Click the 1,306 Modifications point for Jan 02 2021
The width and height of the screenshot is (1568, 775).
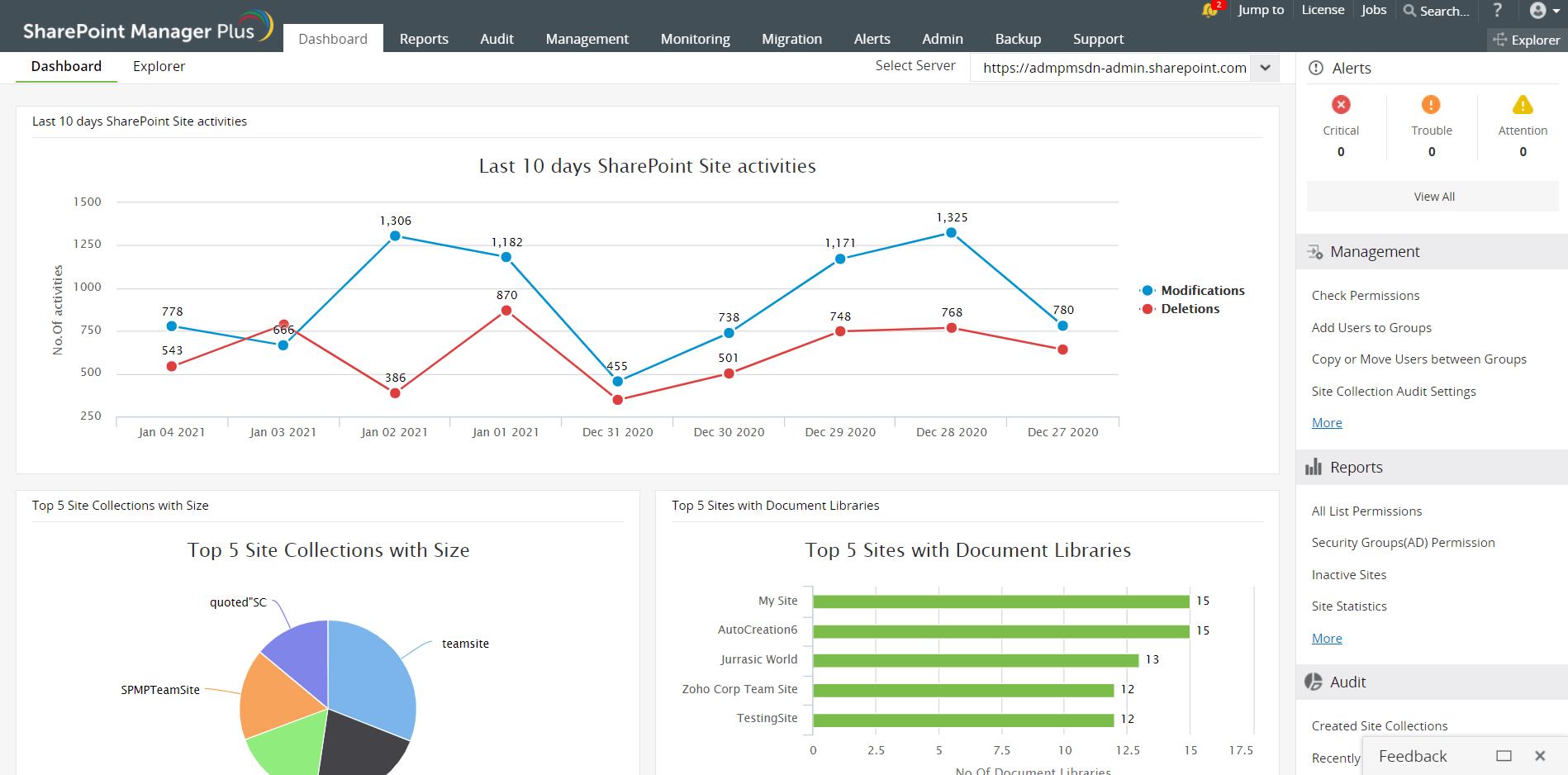pyautogui.click(x=395, y=235)
